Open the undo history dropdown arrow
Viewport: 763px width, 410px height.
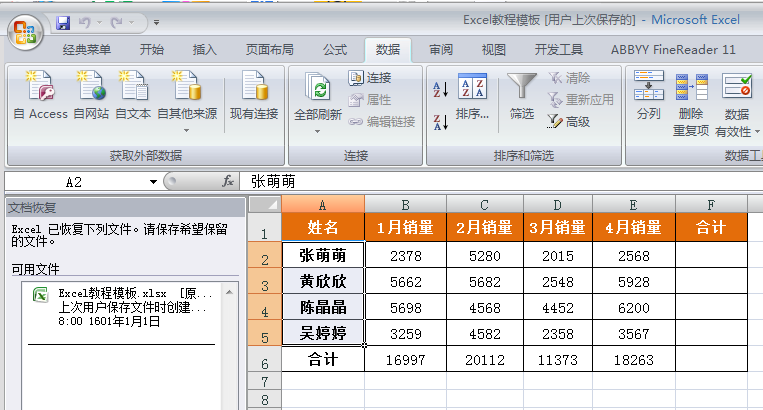point(99,22)
